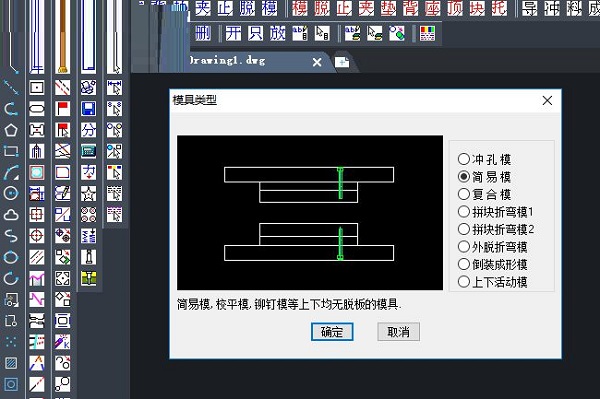Screen dimensions: 600x399
Task: Select the multiple points tool
Action: [11, 342]
